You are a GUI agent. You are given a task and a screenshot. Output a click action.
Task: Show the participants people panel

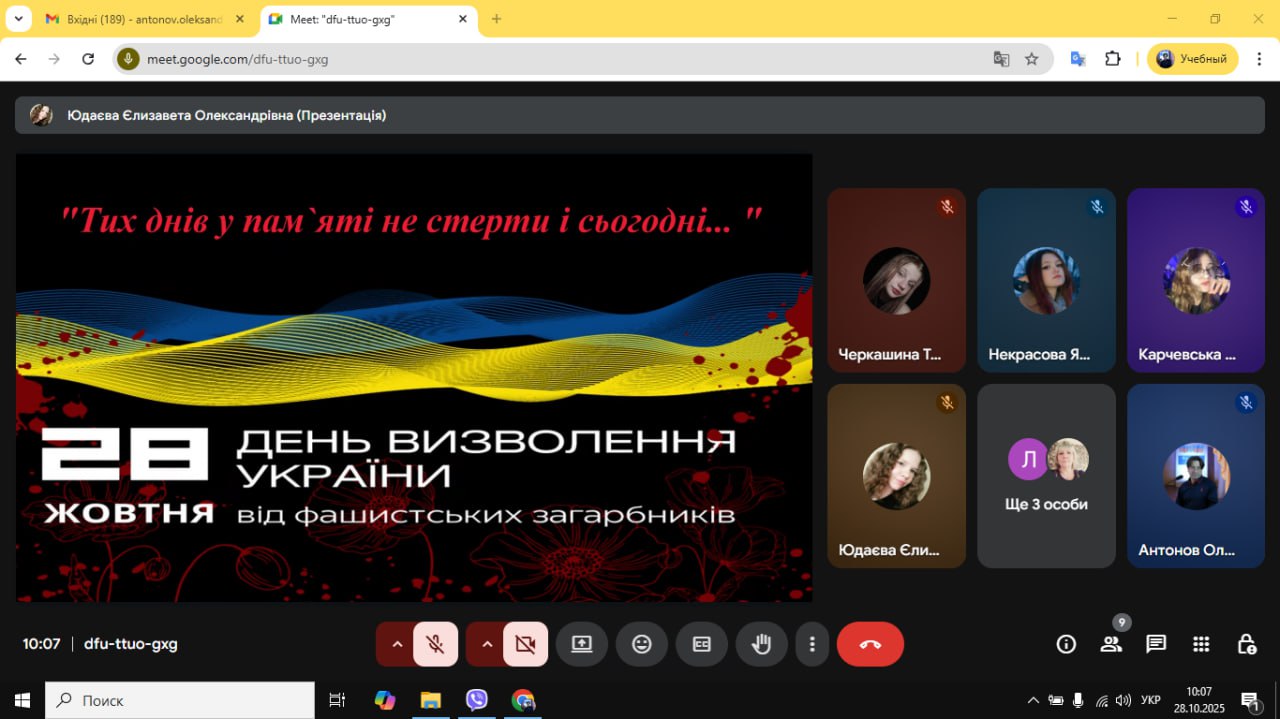[x=1111, y=644]
